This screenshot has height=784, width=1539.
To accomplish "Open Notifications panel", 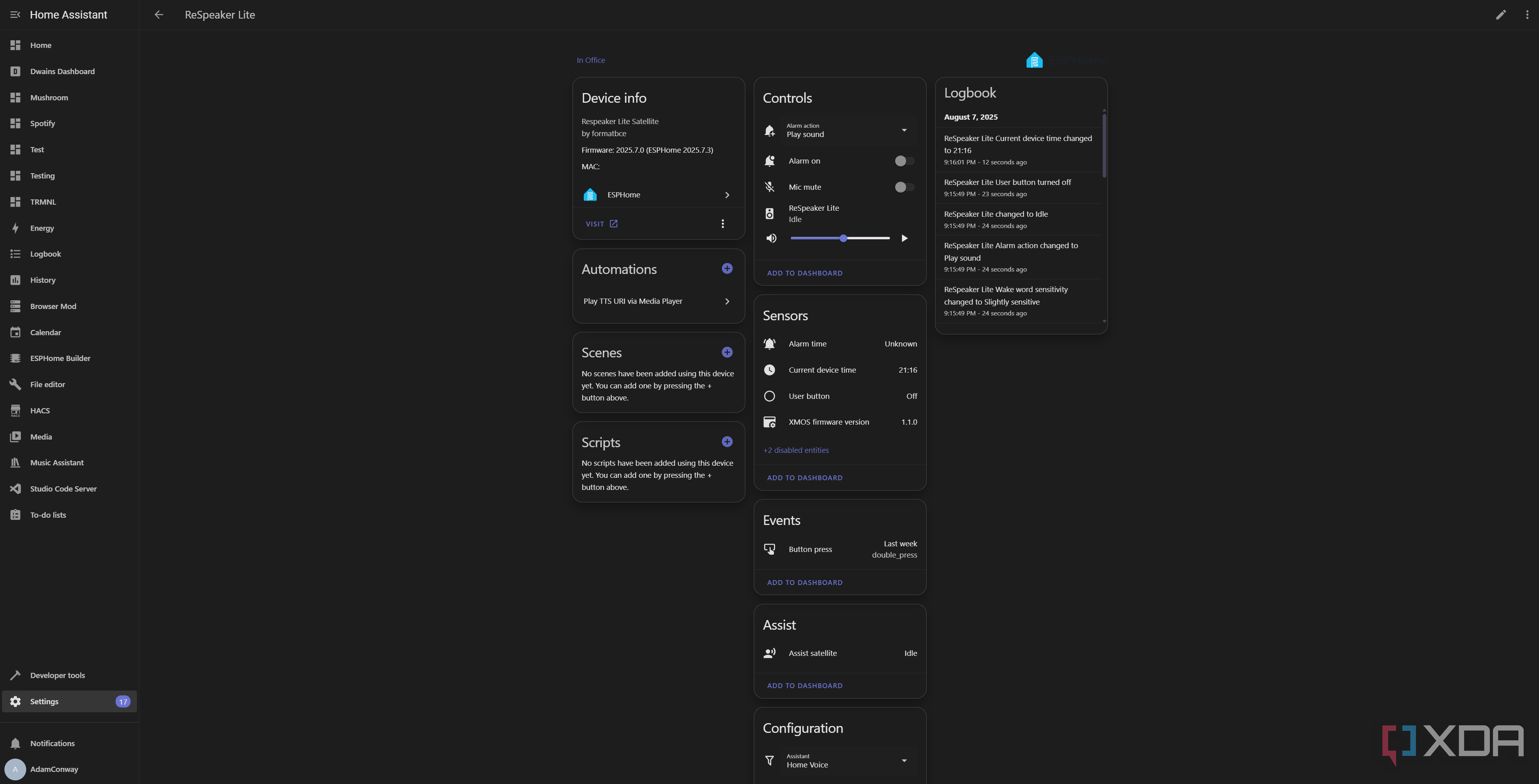I will click(69, 743).
